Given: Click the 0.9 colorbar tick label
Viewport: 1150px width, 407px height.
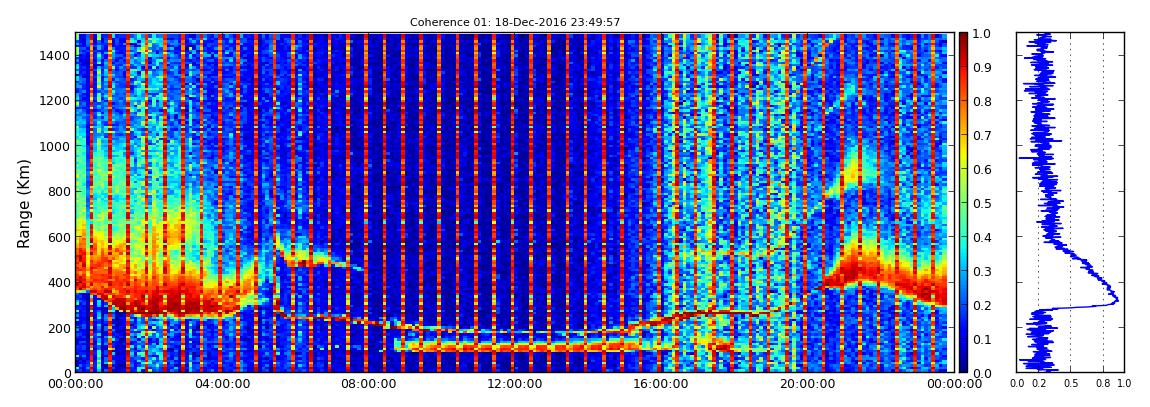Looking at the screenshot, I should click(984, 67).
